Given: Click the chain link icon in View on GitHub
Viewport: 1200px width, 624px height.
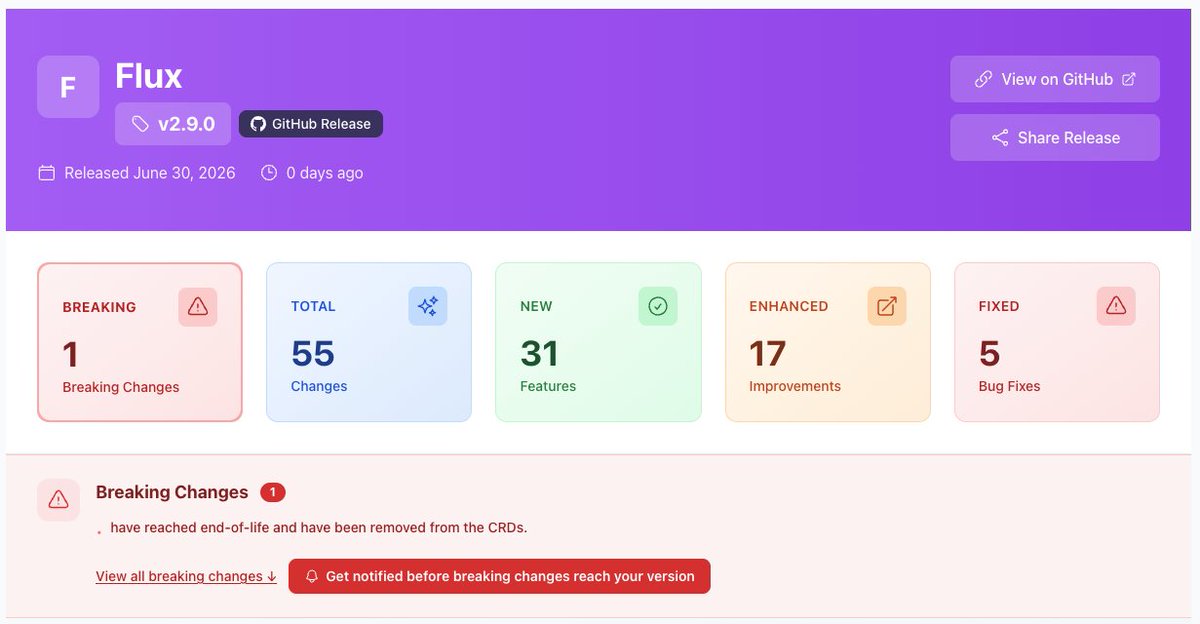Looking at the screenshot, I should point(983,79).
